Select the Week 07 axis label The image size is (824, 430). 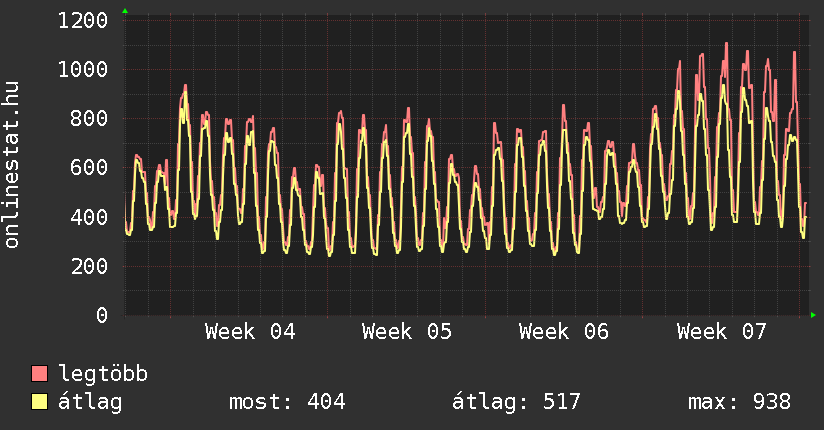[721, 332]
